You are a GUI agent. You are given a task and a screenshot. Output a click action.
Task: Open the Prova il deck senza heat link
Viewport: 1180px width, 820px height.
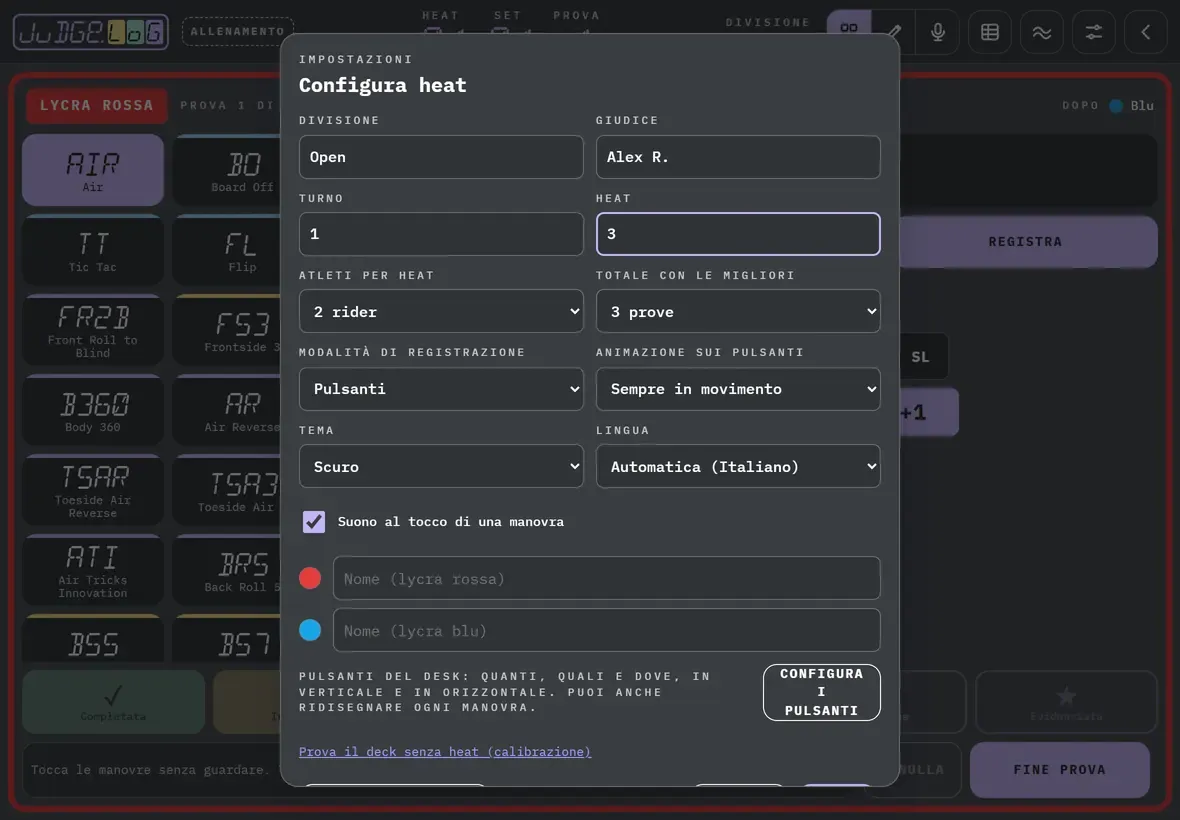445,752
